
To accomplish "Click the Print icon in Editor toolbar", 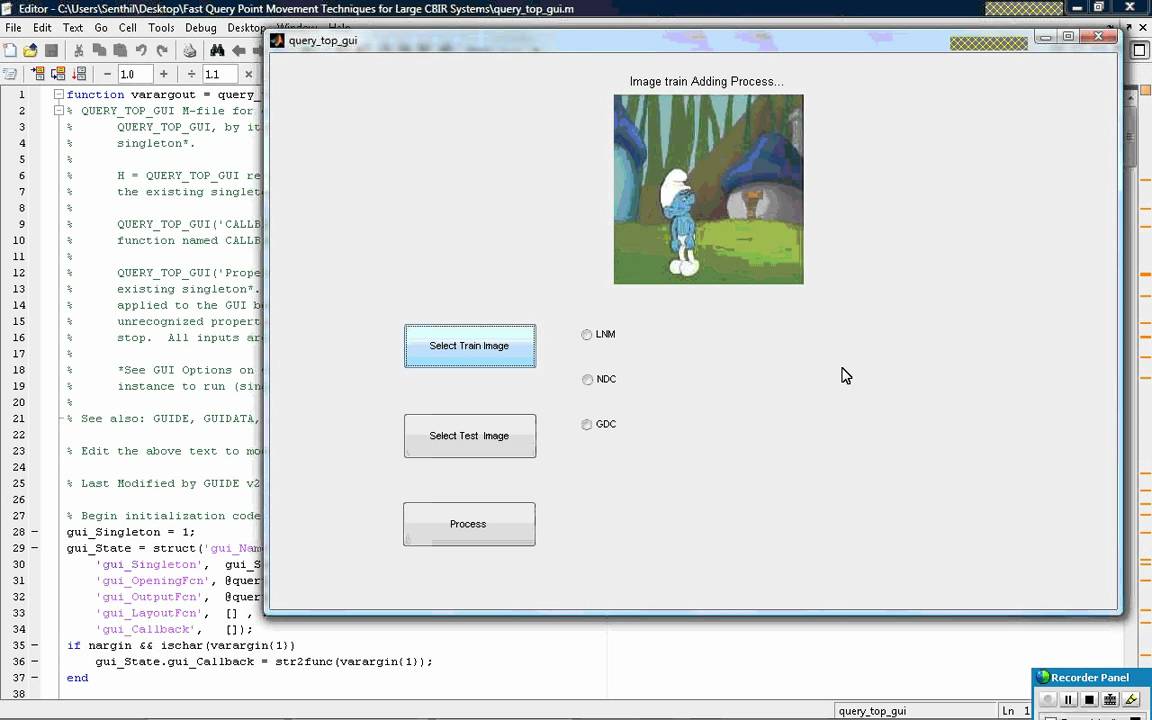I will point(190,50).
